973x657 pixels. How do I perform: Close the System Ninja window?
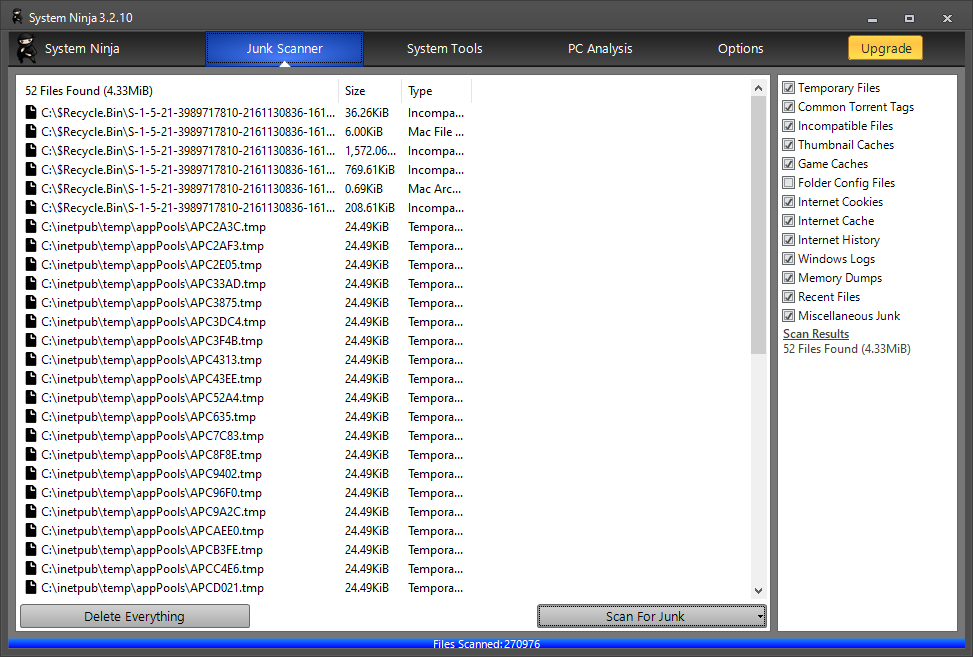pos(947,19)
